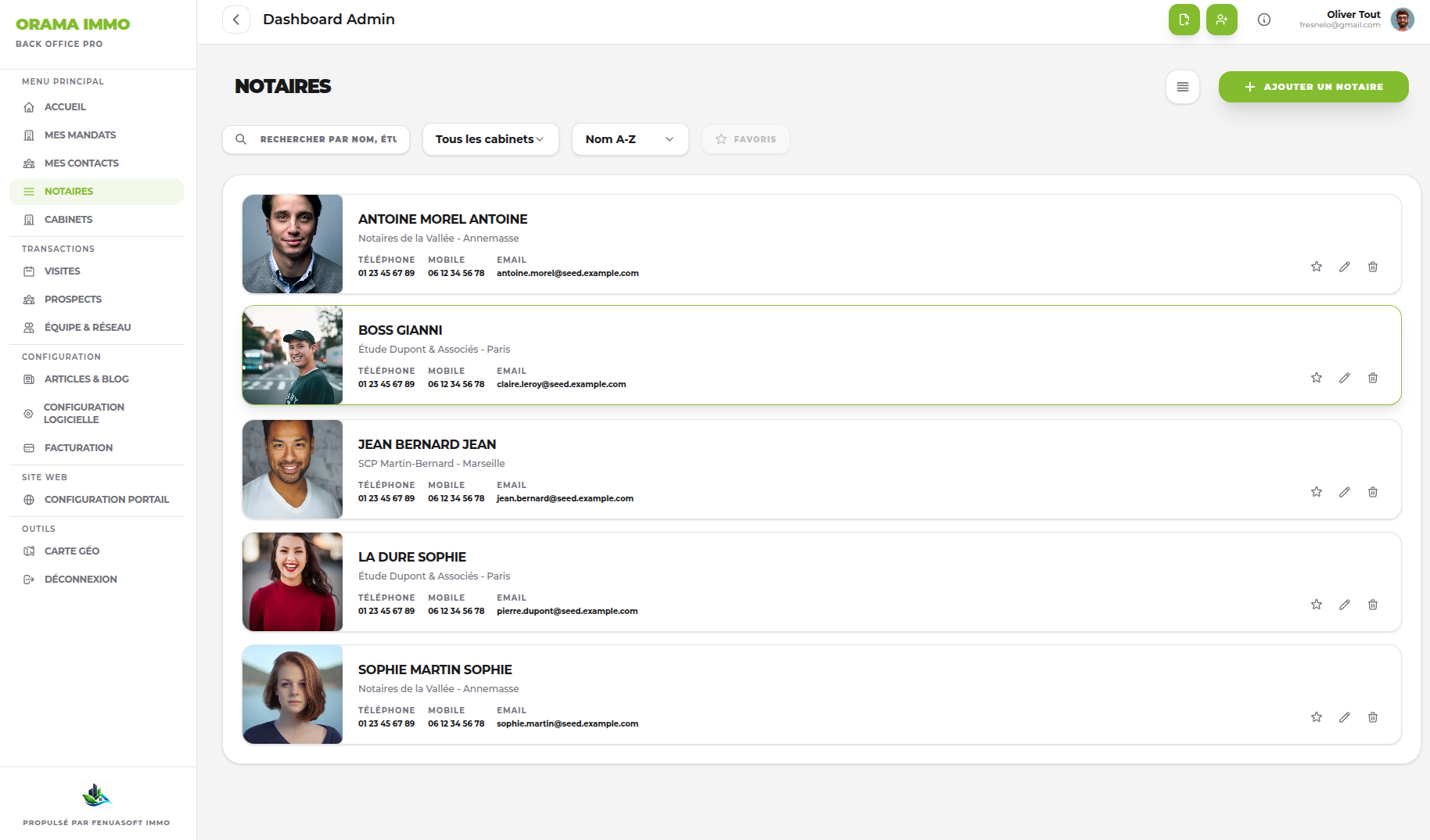Edit Boss Gianni using pencil icon
Screen dimensions: 1430x840
1345,378
